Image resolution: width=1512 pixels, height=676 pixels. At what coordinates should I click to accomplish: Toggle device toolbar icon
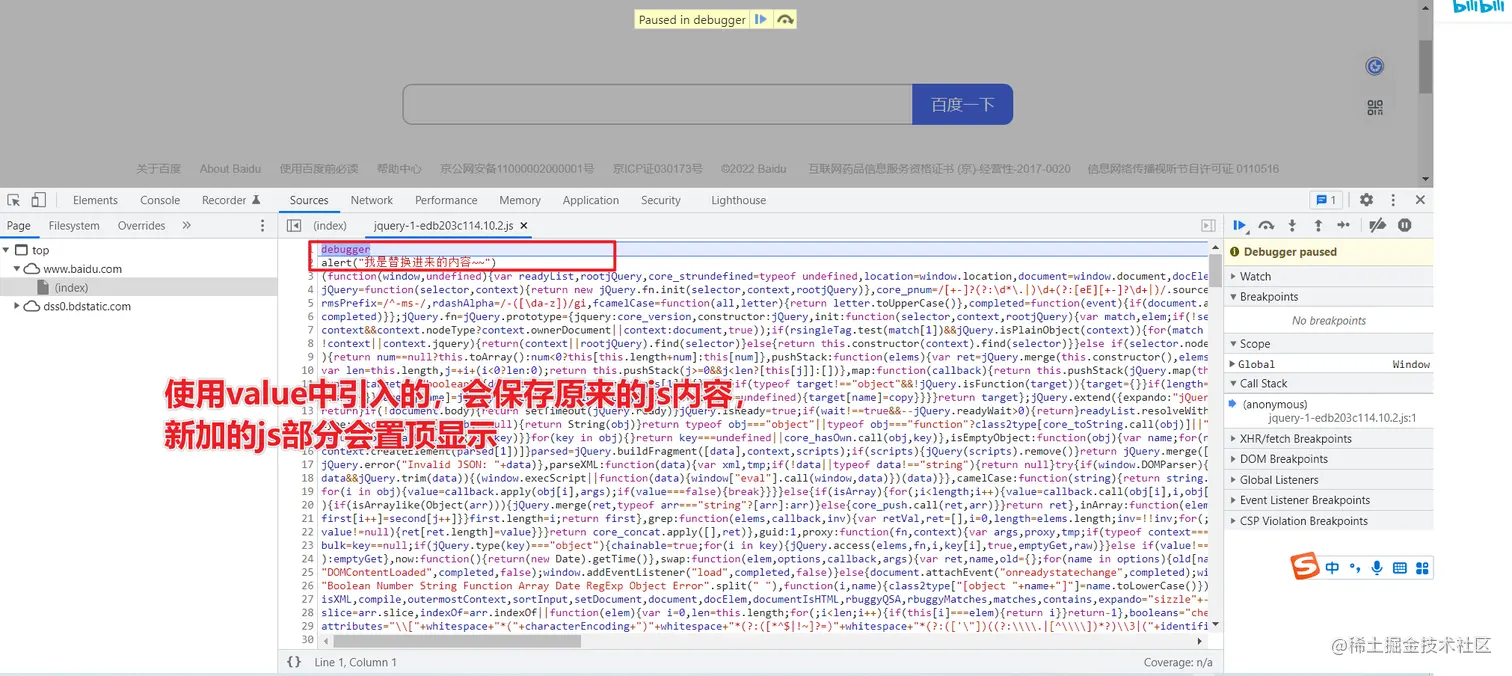coord(38,200)
